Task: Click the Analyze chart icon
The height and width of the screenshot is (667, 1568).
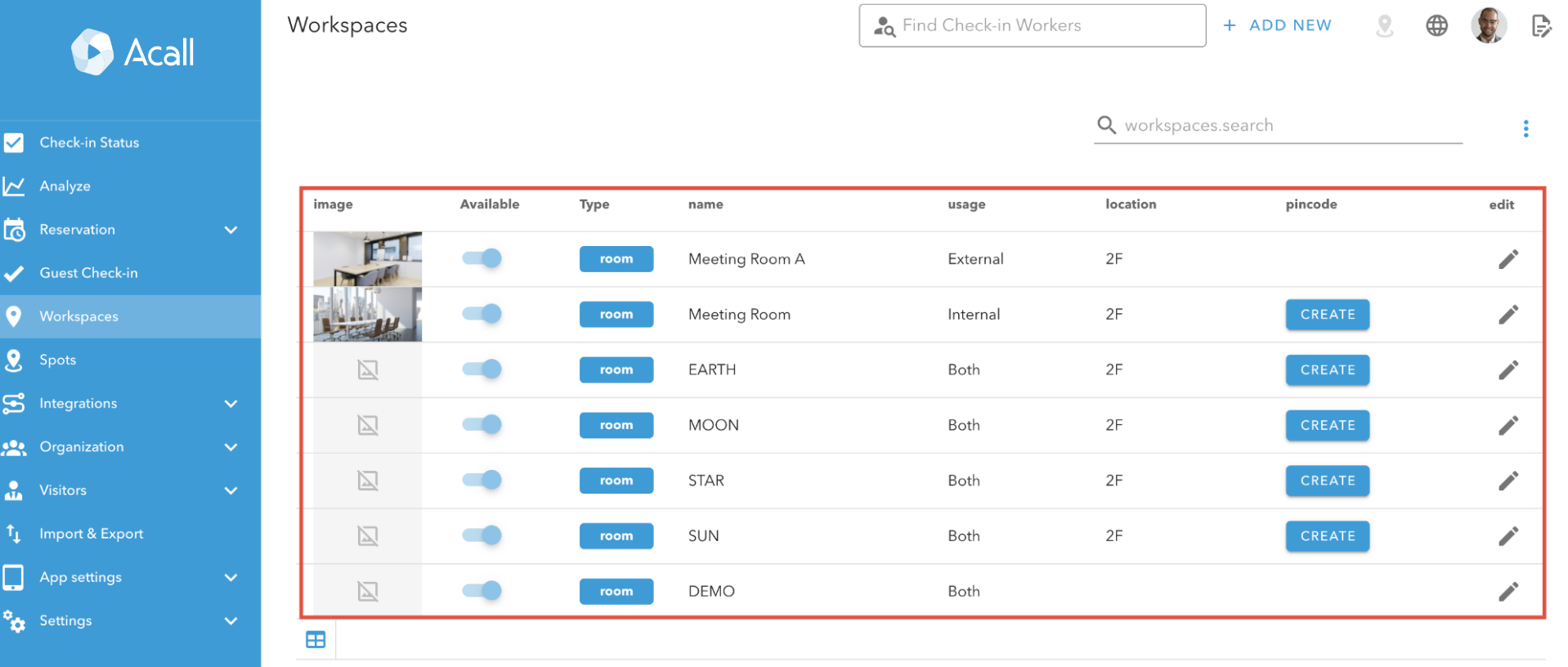Action: click(x=14, y=186)
